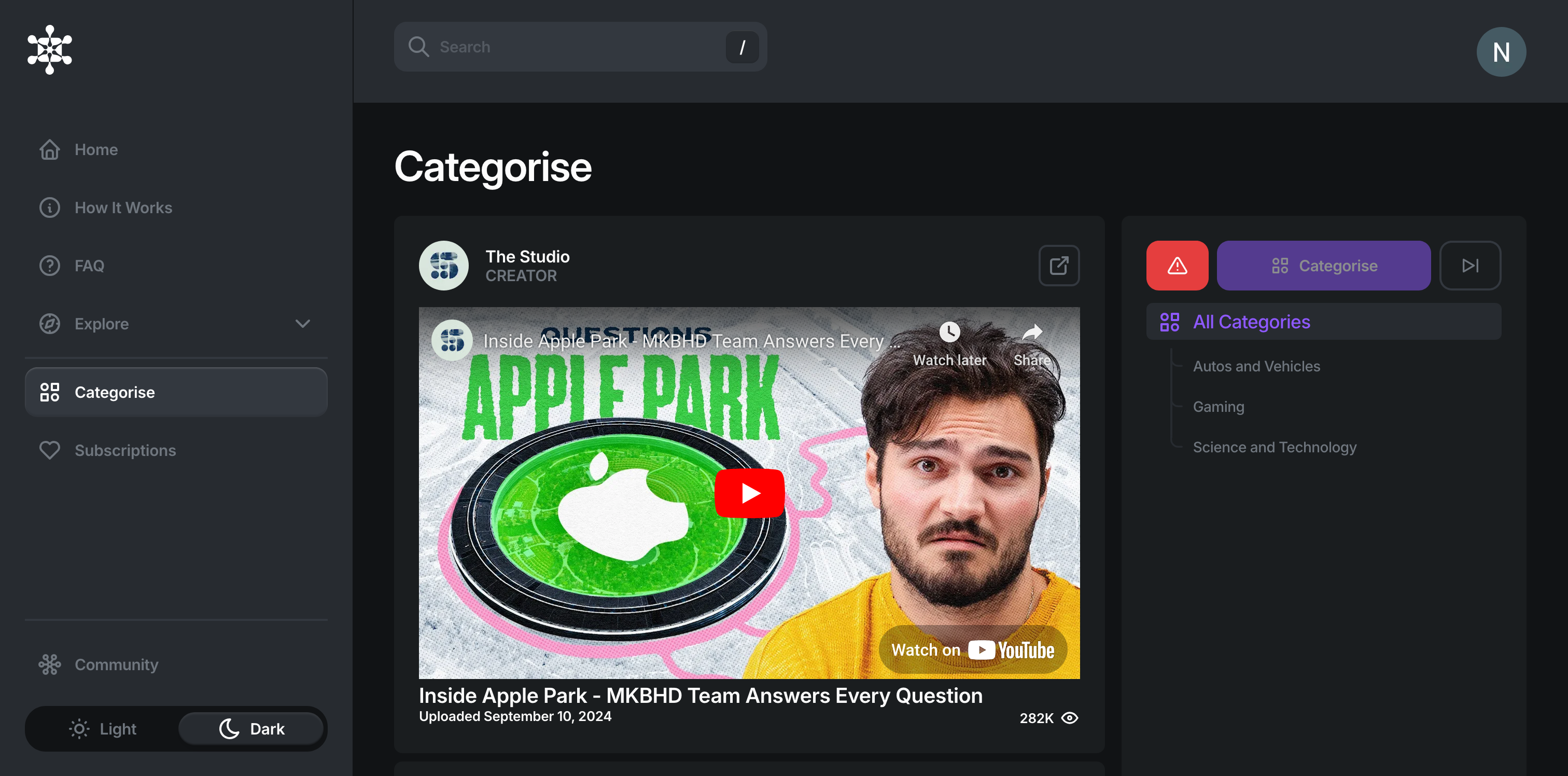Click the Explore compass icon in the sidebar

click(50, 324)
